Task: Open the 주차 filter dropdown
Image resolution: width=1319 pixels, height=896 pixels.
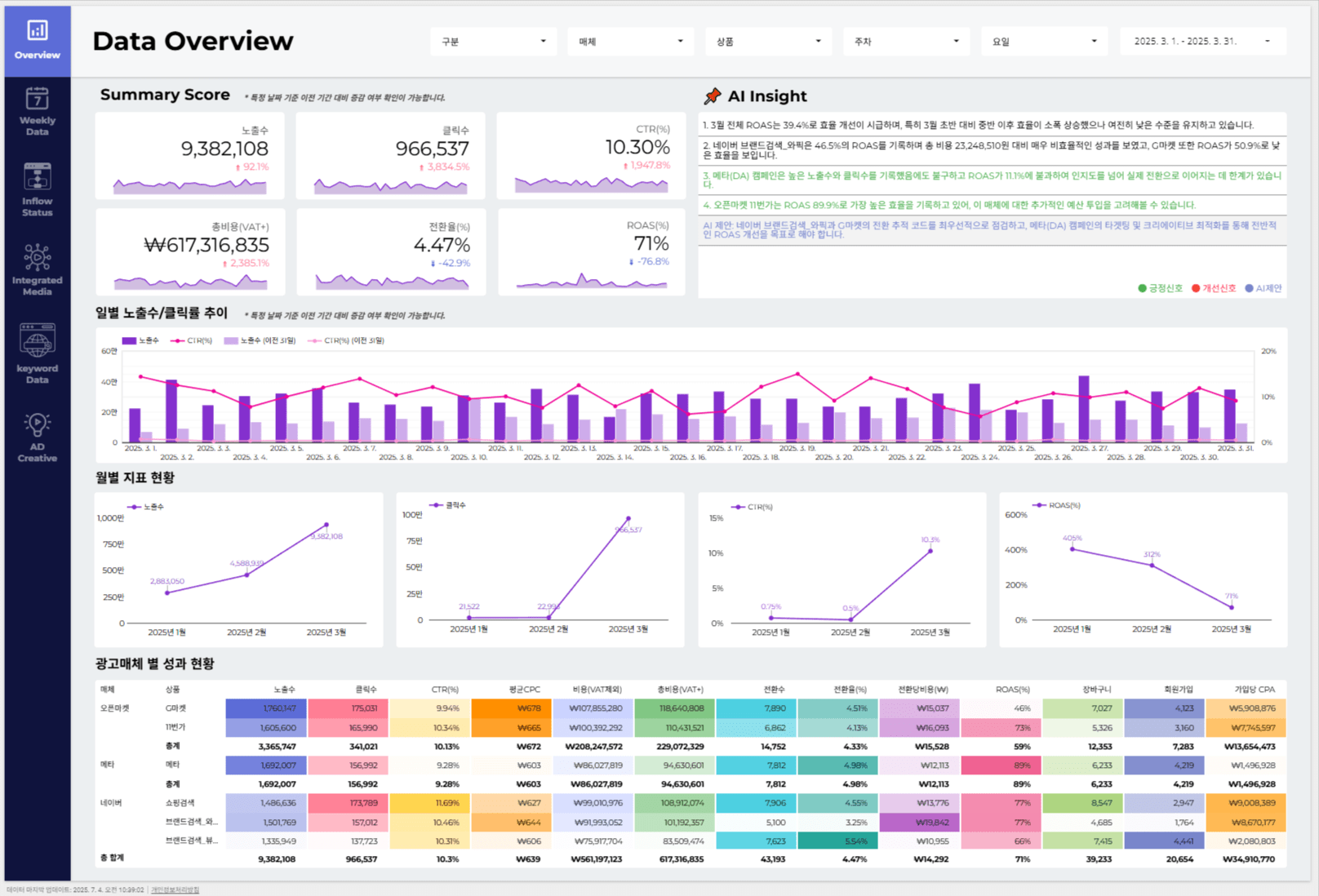Action: 906,42
